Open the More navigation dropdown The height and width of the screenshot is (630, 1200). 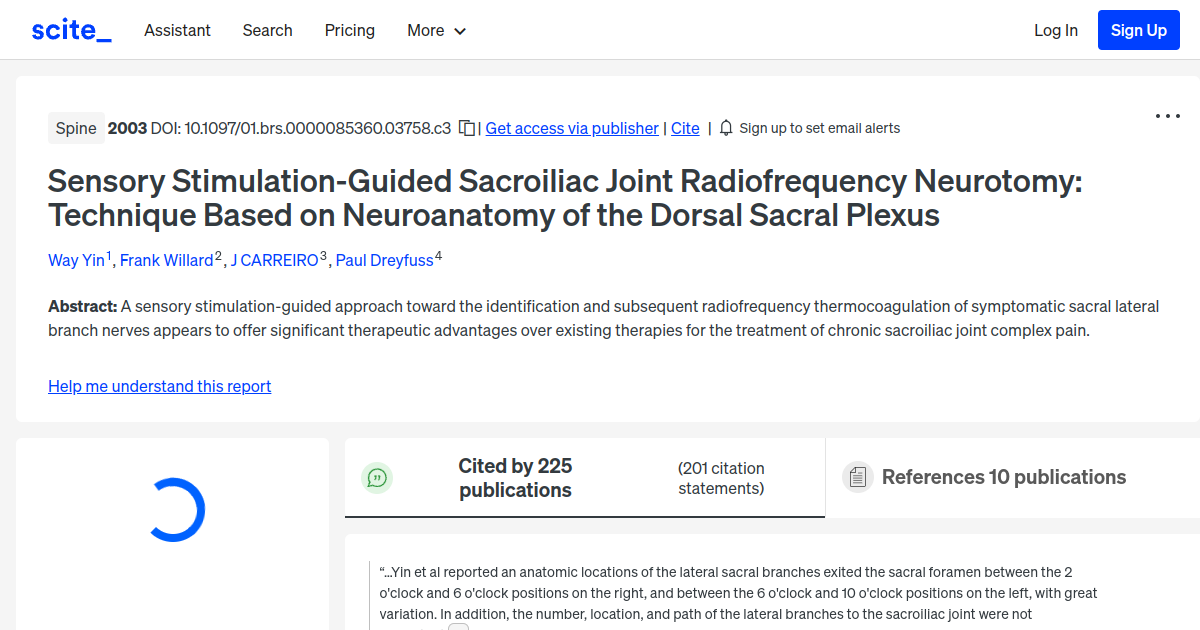point(425,30)
